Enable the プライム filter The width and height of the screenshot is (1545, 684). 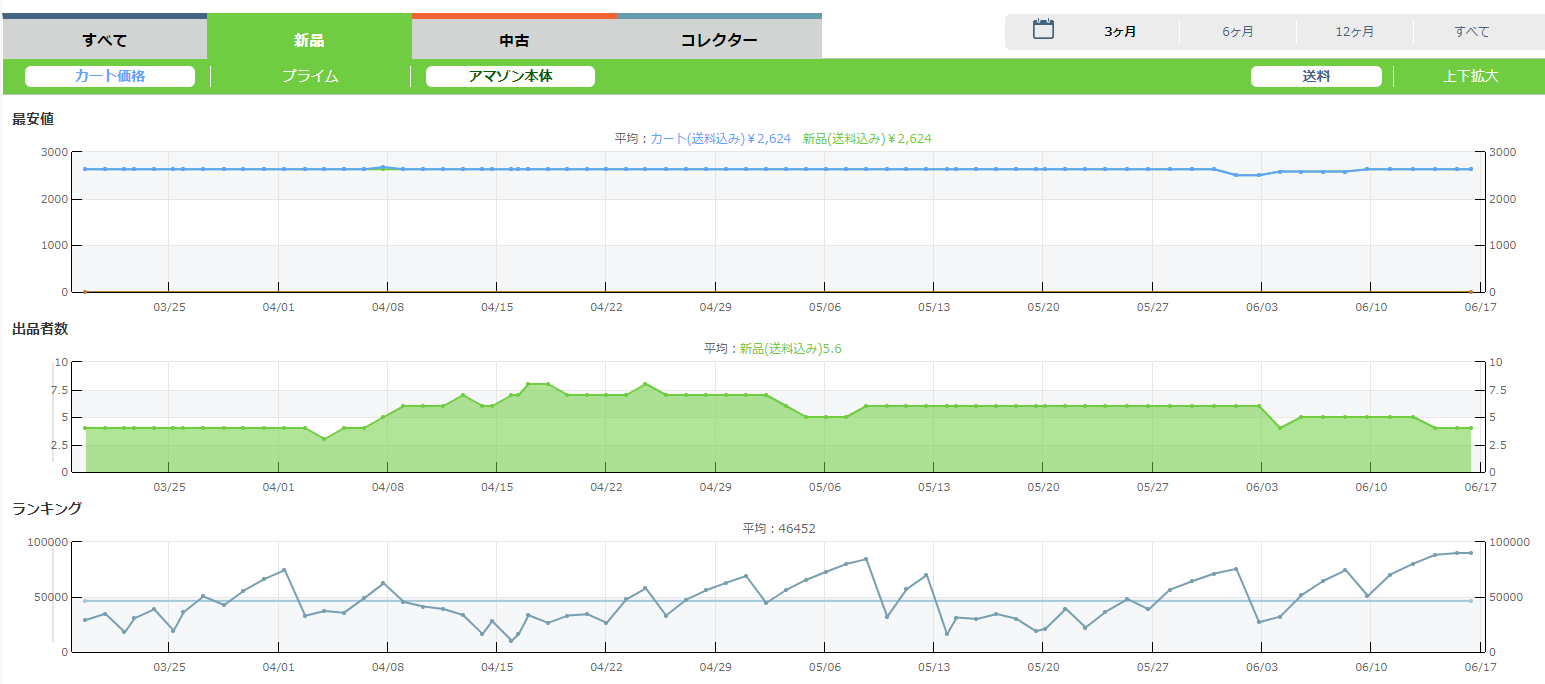pos(310,76)
